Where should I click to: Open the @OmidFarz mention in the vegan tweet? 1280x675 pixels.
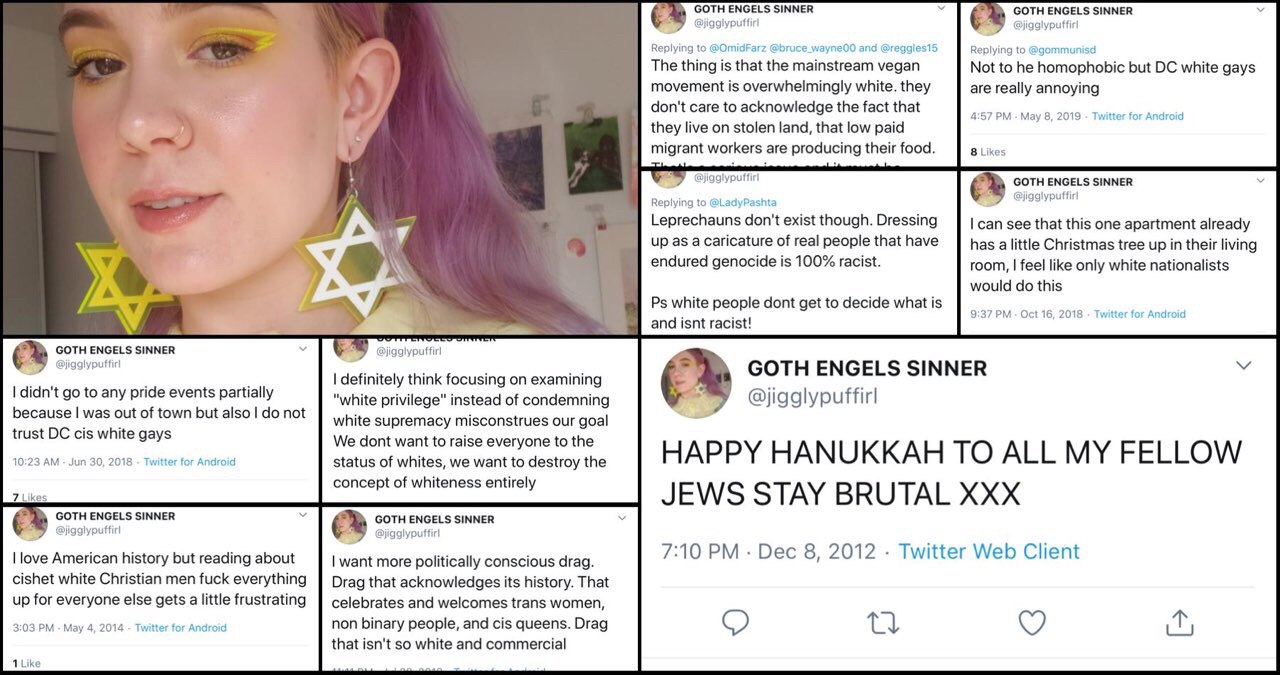pos(736,47)
